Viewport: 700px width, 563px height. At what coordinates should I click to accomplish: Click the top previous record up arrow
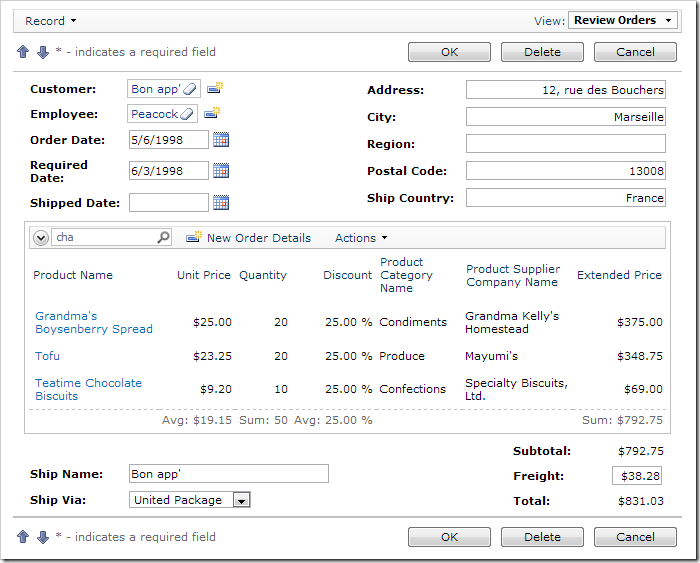click(x=23, y=52)
